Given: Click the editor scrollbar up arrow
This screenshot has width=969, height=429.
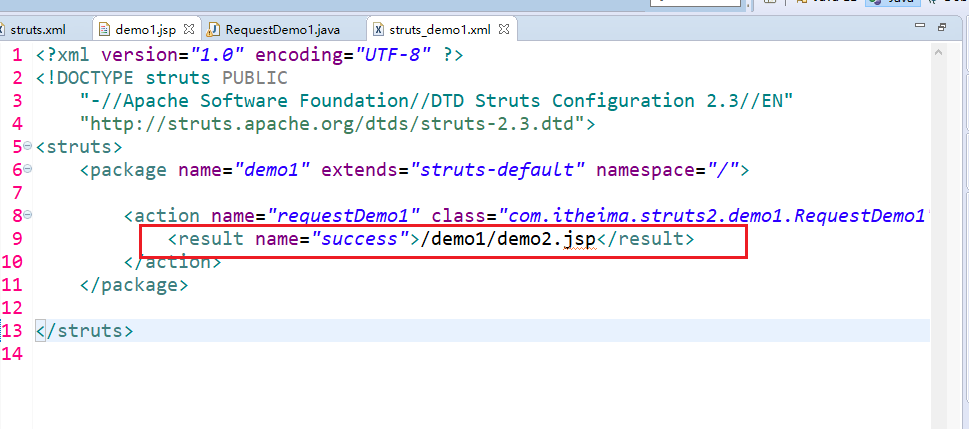Looking at the screenshot, I should point(939,54).
